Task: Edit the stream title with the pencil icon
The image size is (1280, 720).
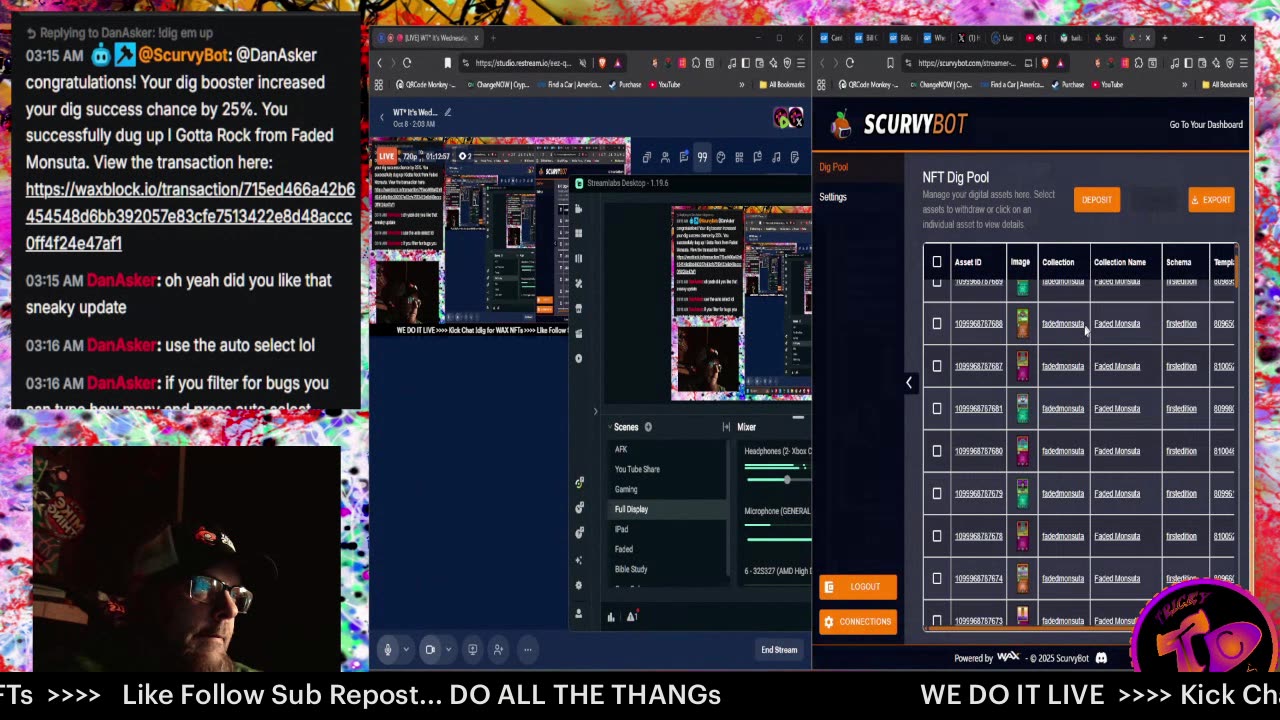Action: click(x=447, y=112)
